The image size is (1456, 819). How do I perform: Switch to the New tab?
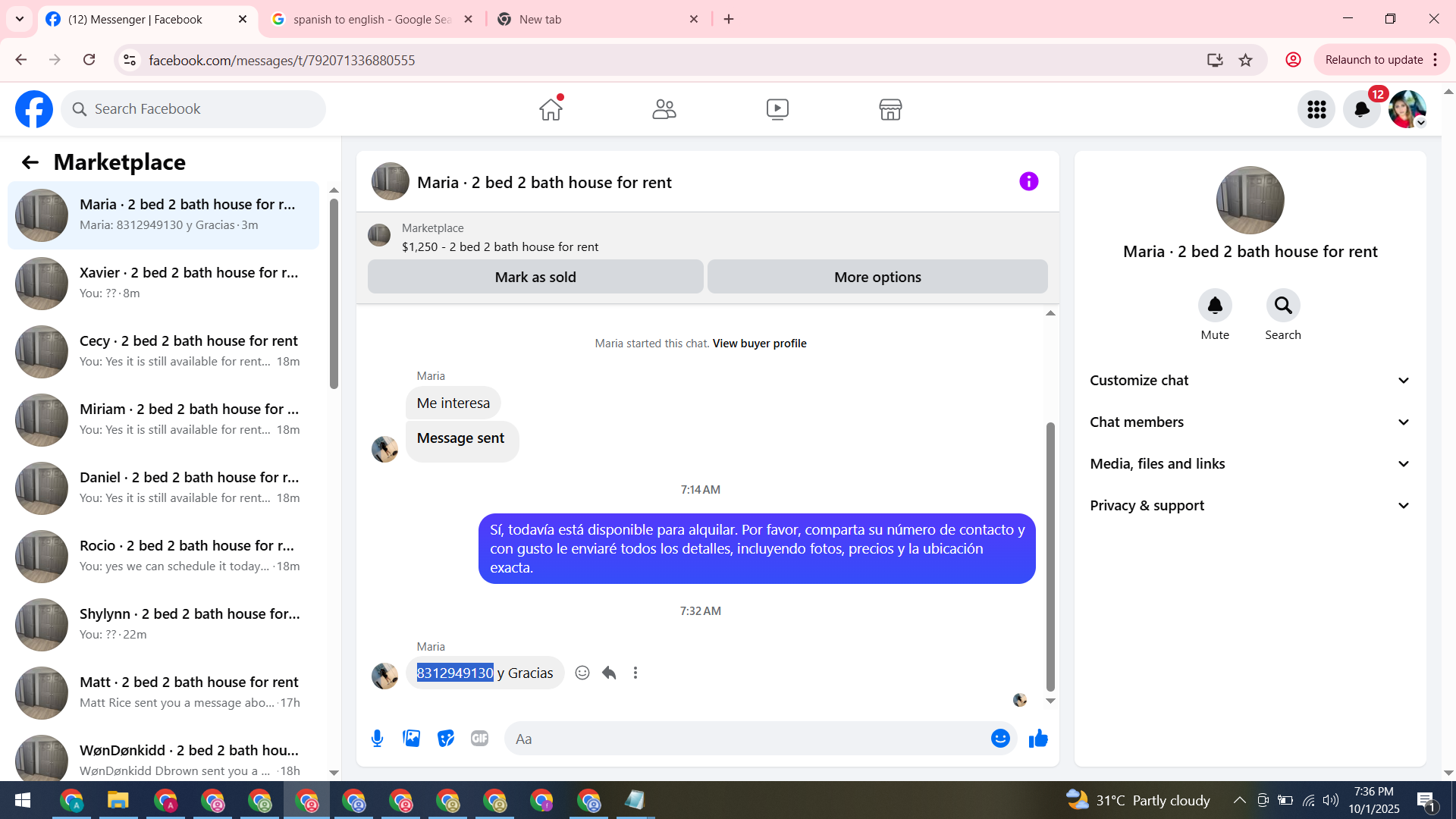[x=598, y=19]
